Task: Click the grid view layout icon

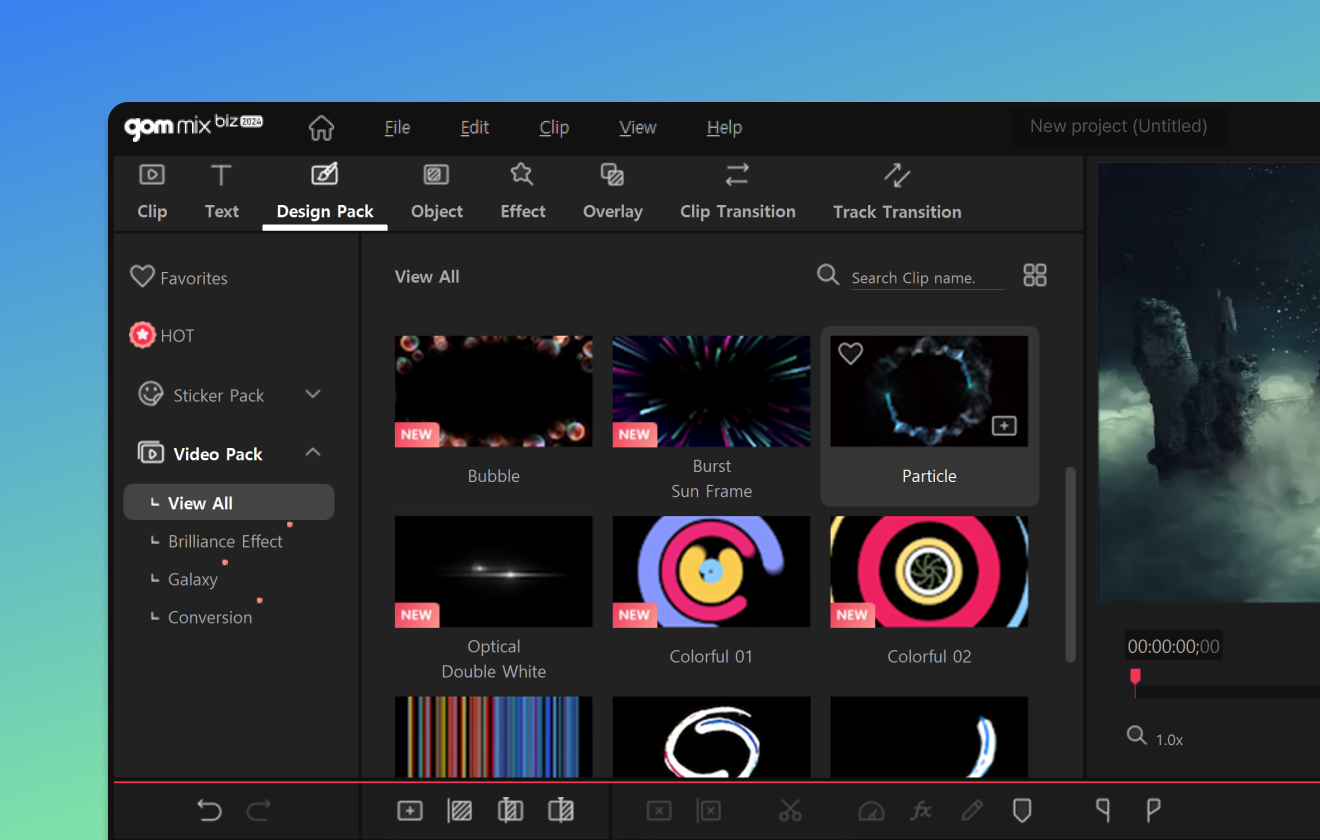Action: (1035, 275)
